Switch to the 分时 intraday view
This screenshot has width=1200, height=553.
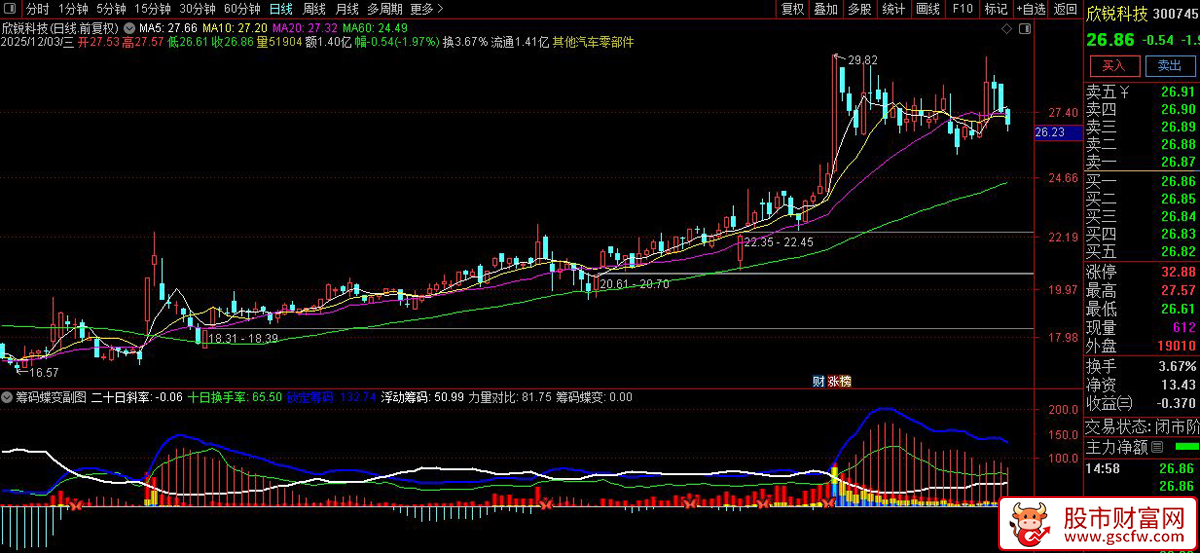(37, 9)
